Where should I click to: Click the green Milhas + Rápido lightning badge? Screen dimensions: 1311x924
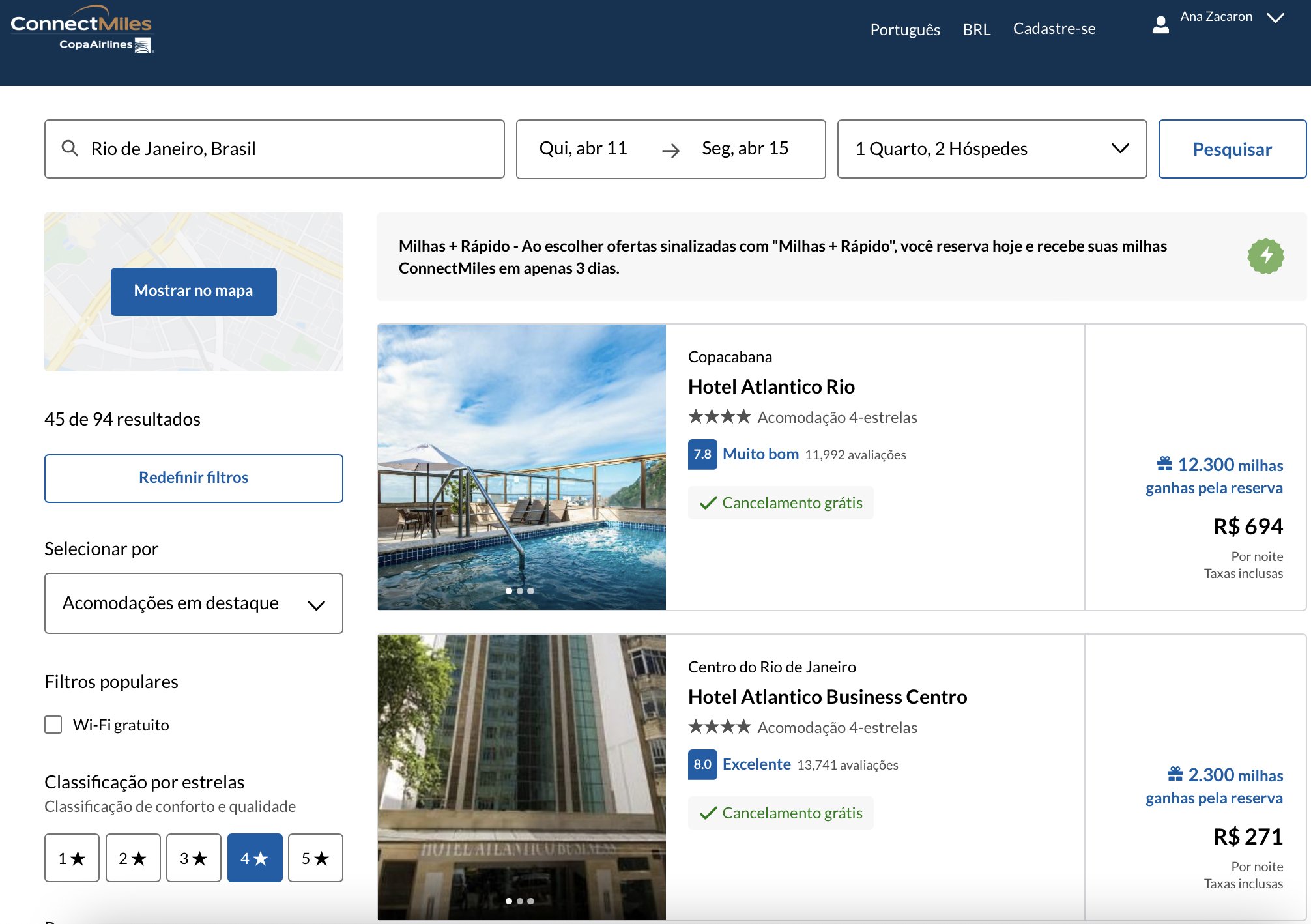coord(1265,256)
